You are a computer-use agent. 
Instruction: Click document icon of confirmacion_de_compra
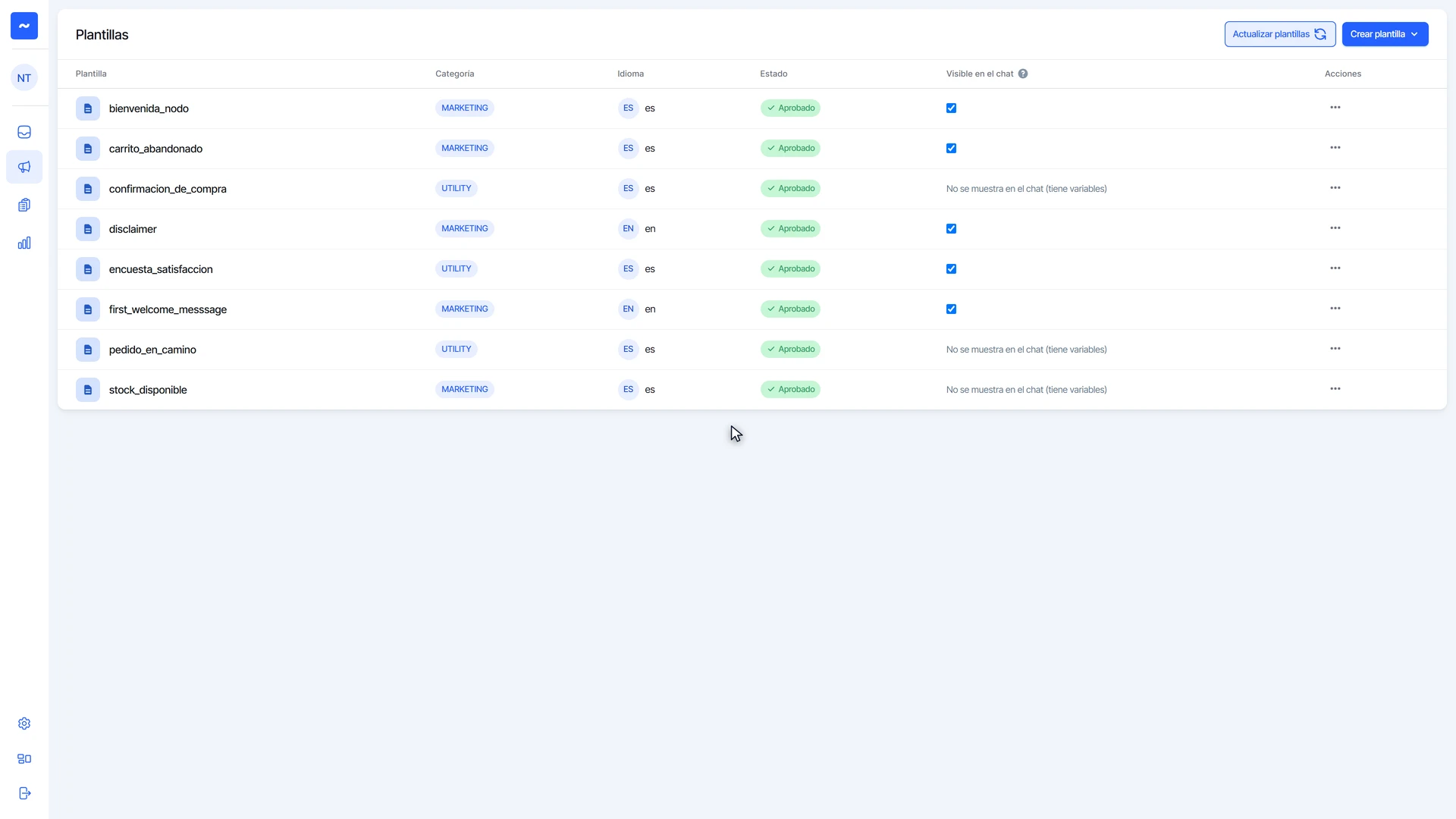(x=88, y=189)
